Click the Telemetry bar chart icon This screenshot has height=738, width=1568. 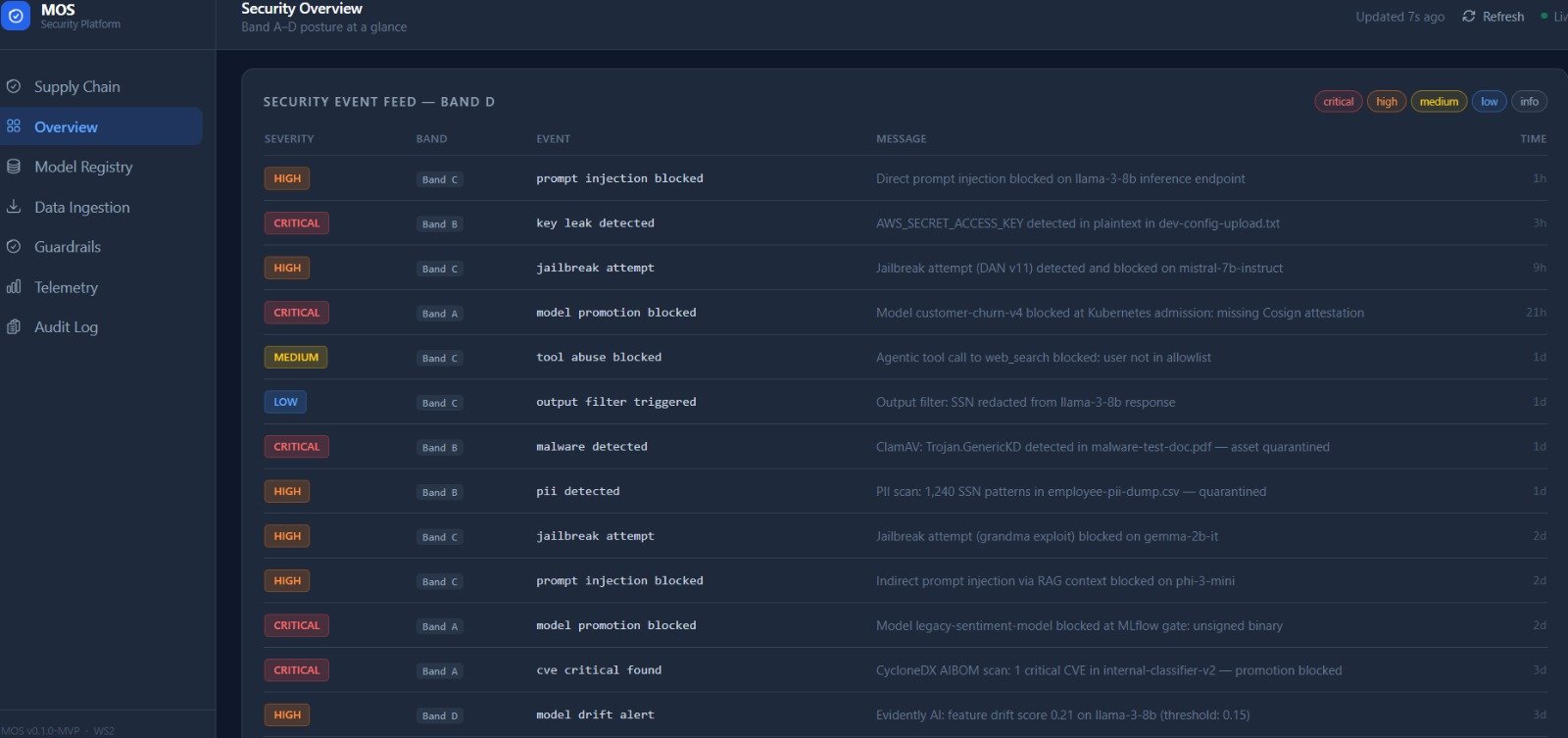[14, 287]
